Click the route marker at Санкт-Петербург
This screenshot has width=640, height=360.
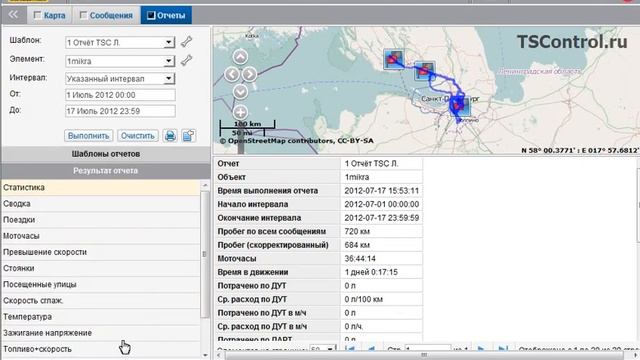pos(459,106)
